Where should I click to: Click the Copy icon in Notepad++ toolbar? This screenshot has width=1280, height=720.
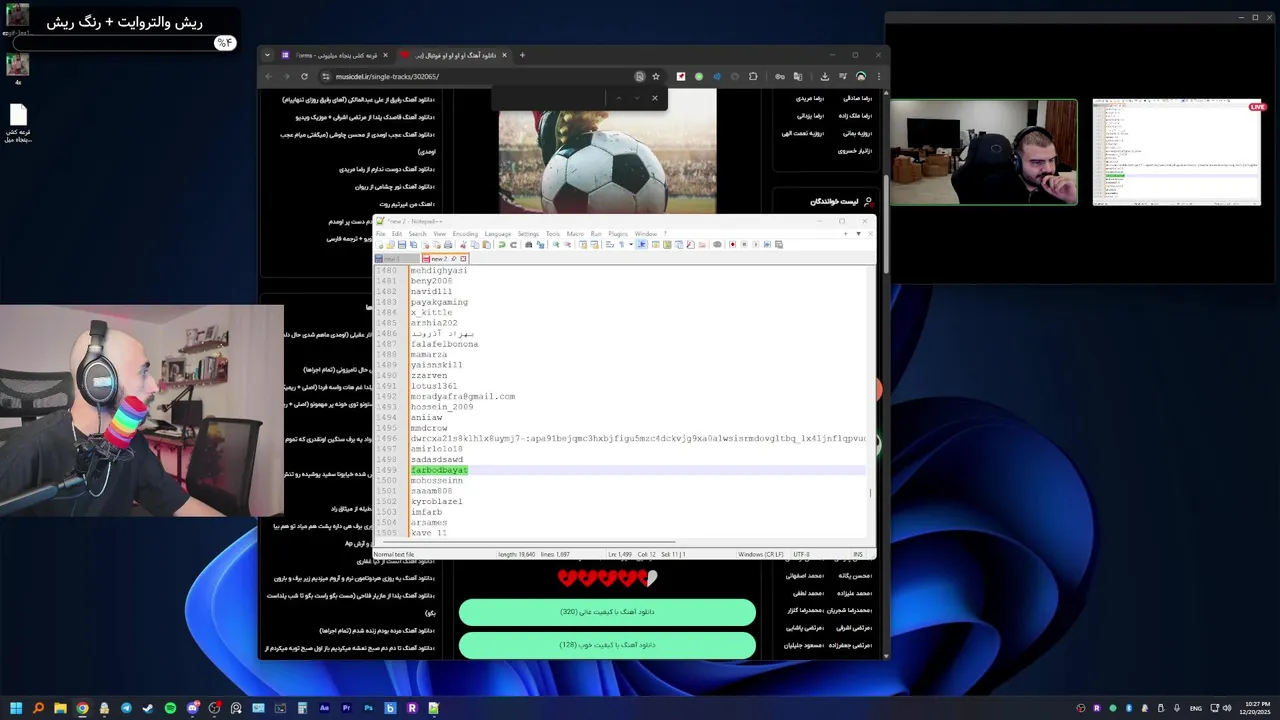coord(475,244)
